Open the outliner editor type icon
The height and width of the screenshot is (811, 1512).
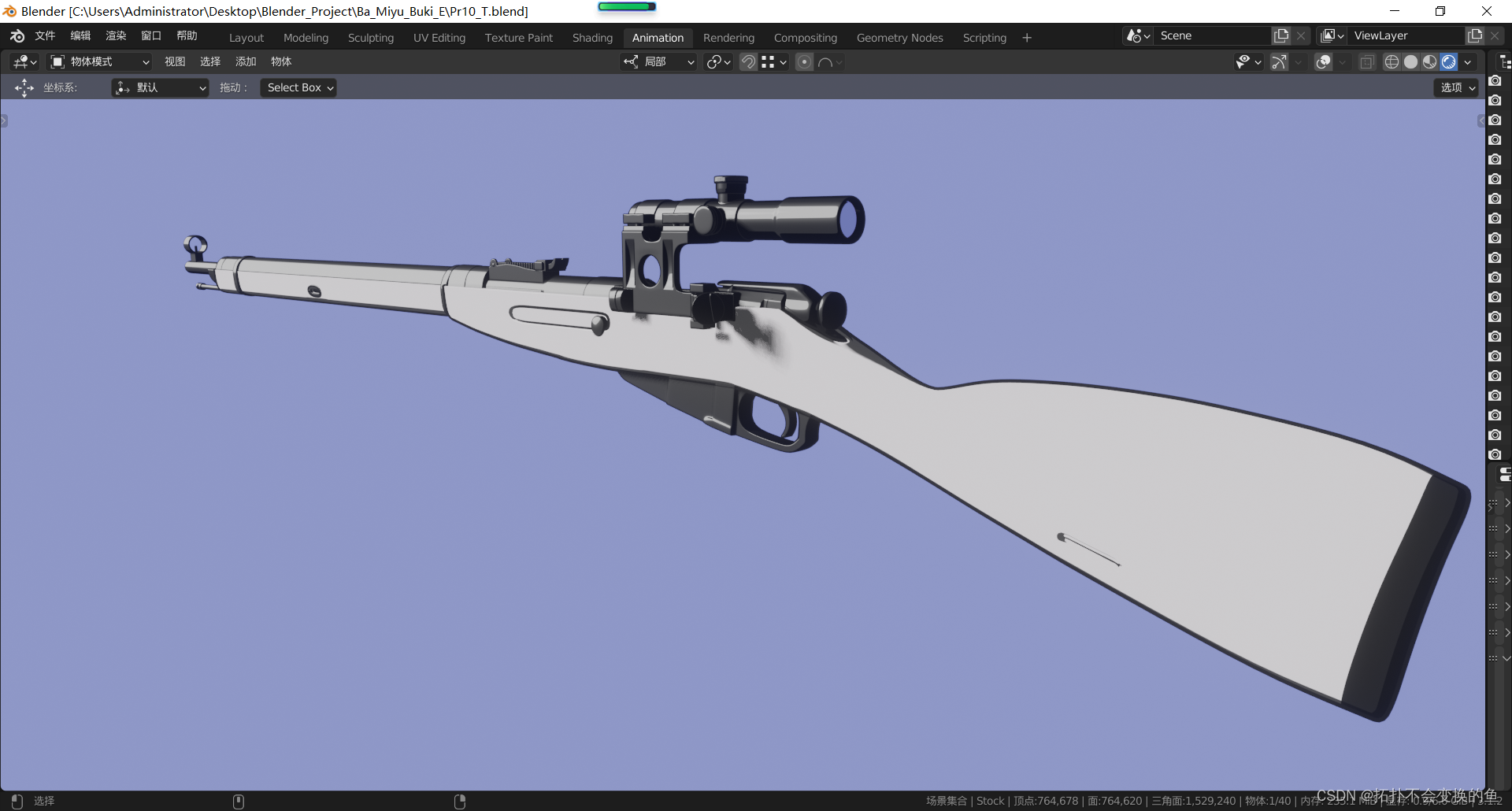click(1505, 61)
